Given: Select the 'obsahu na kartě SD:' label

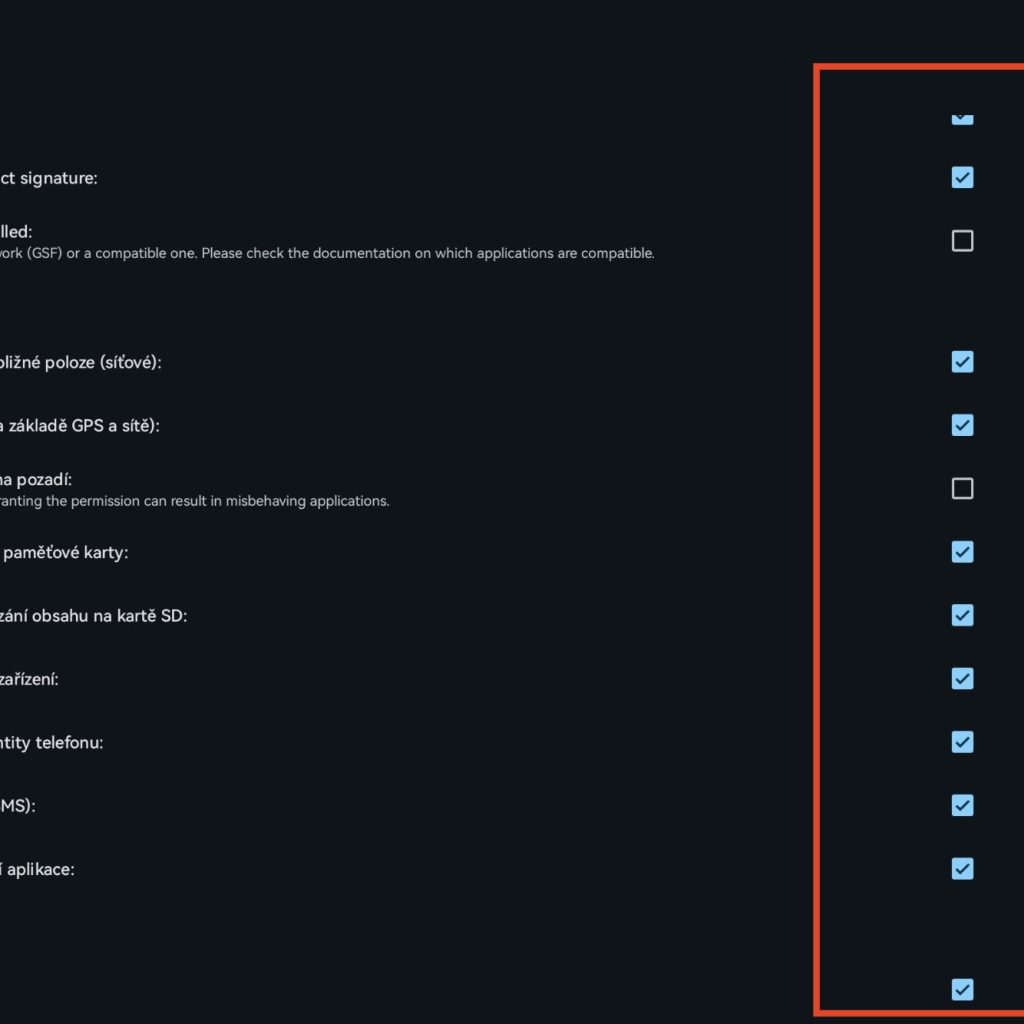Looking at the screenshot, I should click(93, 615).
